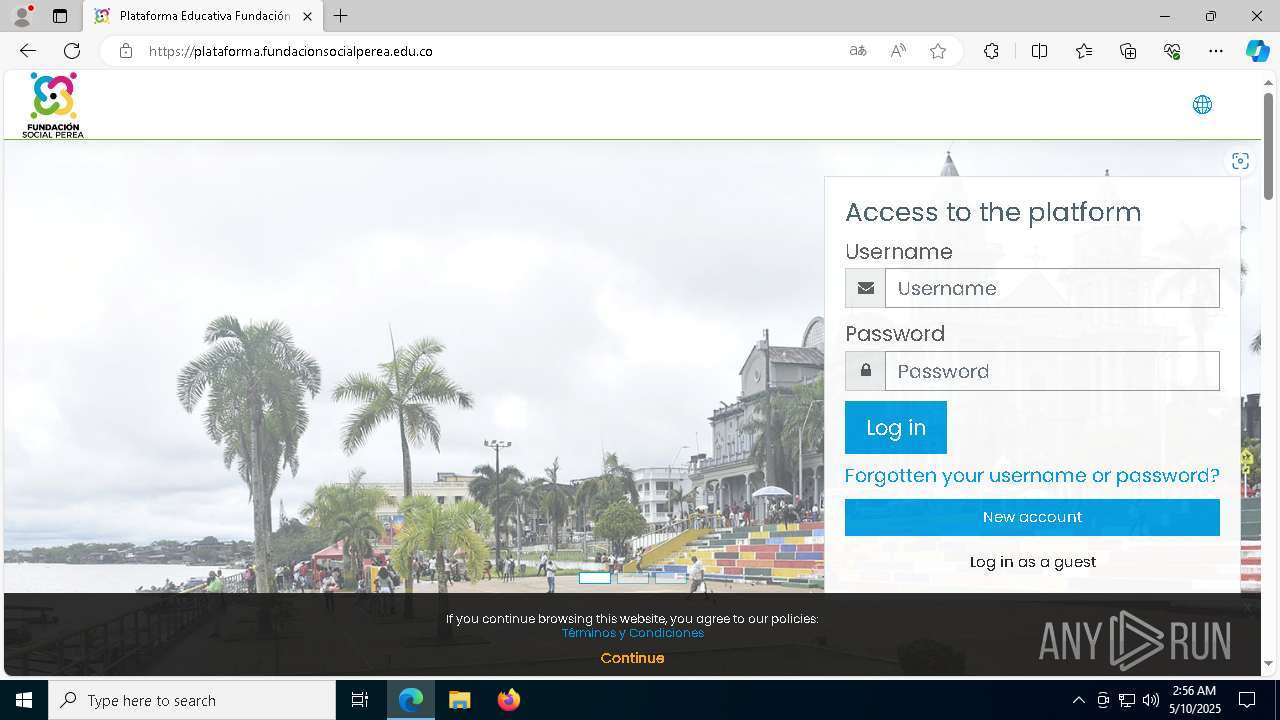Click the Fundación Social Perea logo
1280x720 pixels.
point(53,105)
